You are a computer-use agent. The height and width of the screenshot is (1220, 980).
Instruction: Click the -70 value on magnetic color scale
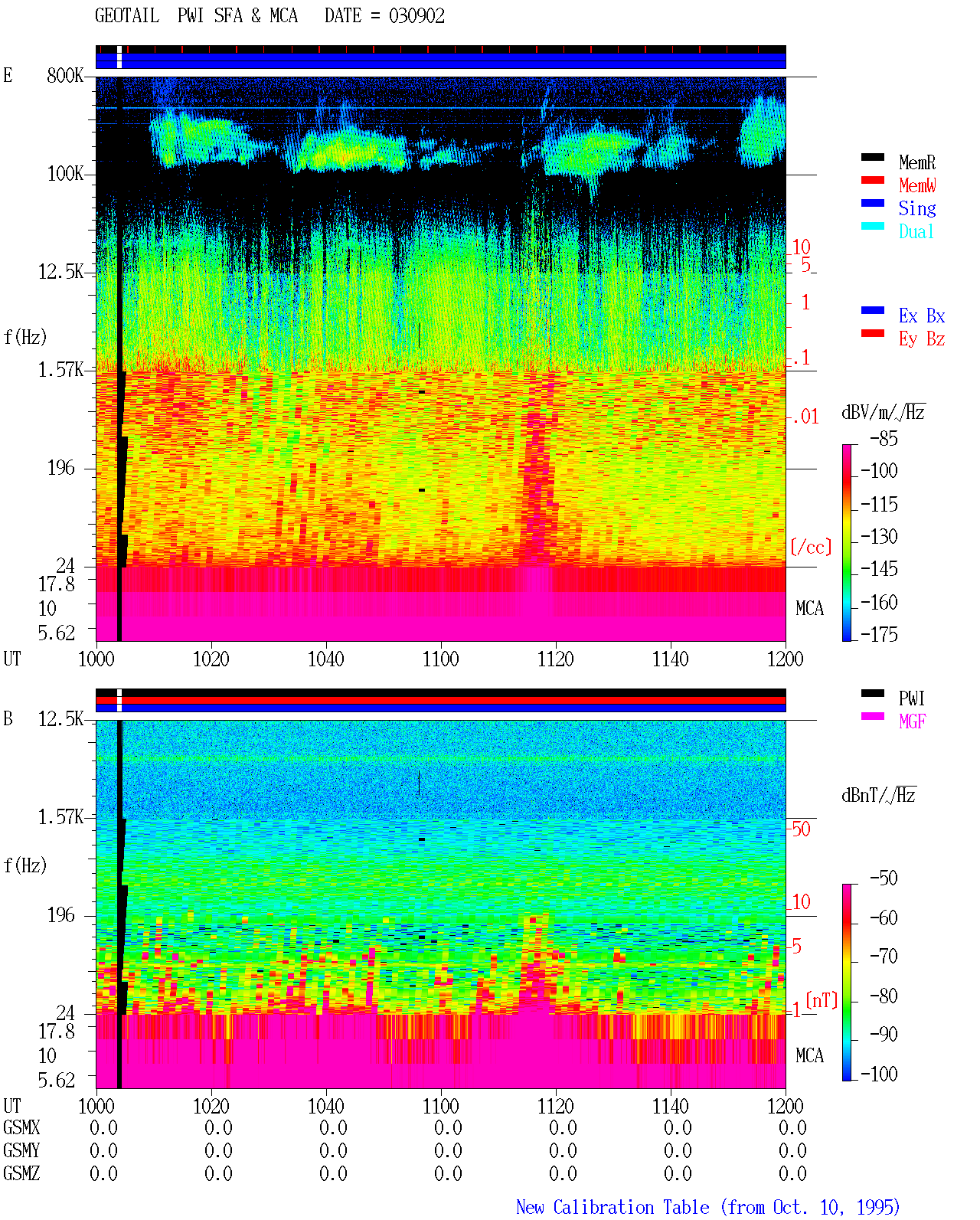click(x=884, y=956)
